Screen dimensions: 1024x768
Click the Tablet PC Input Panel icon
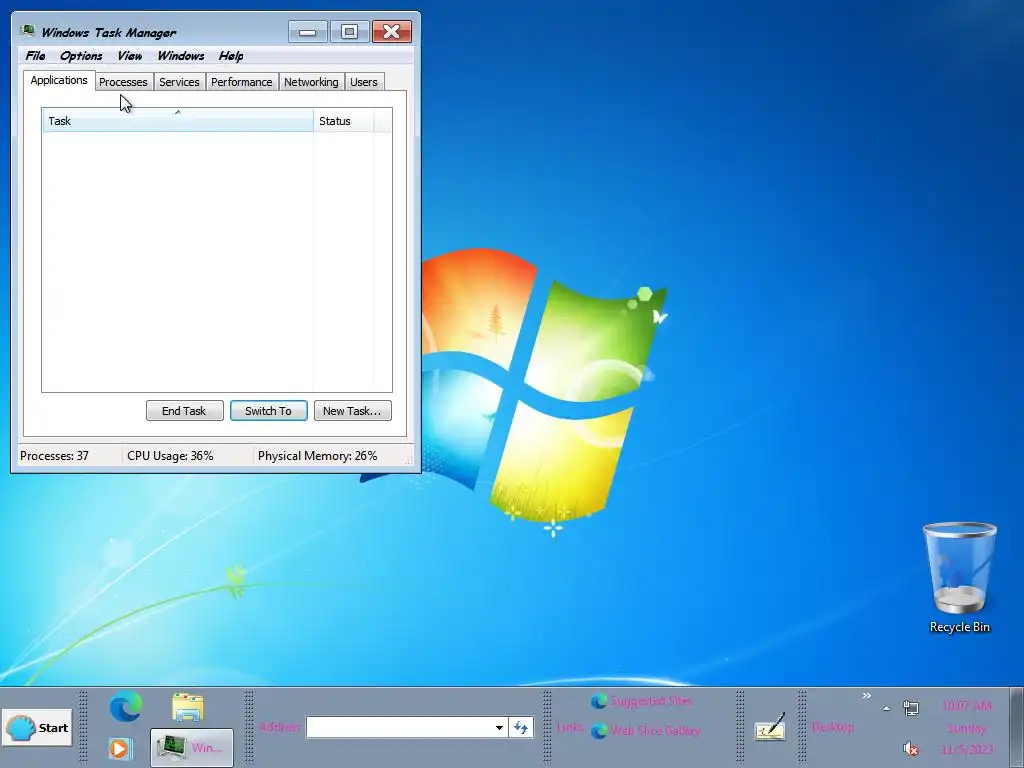pyautogui.click(x=770, y=727)
